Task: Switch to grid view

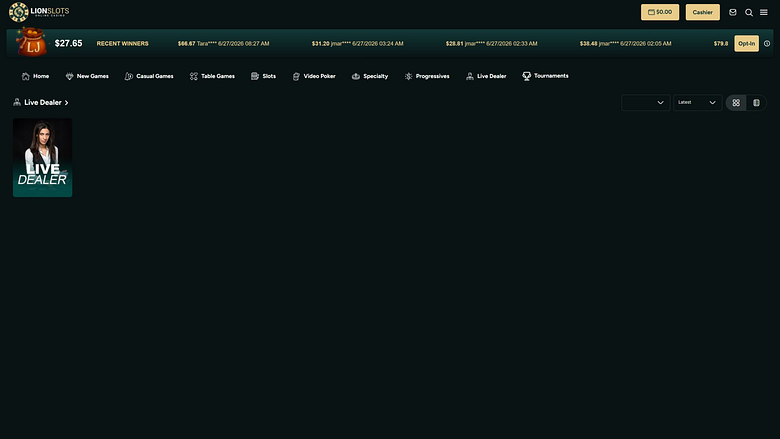Action: coord(736,102)
